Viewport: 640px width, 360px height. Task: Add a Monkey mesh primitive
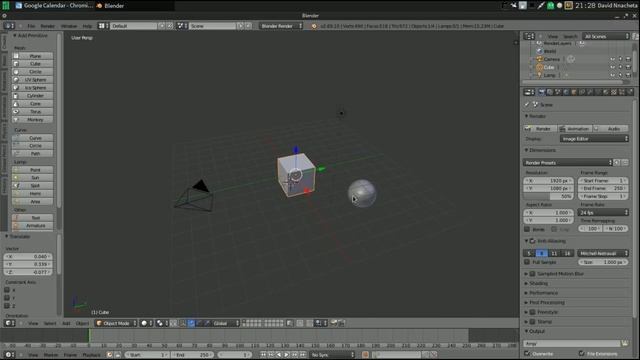(33, 120)
